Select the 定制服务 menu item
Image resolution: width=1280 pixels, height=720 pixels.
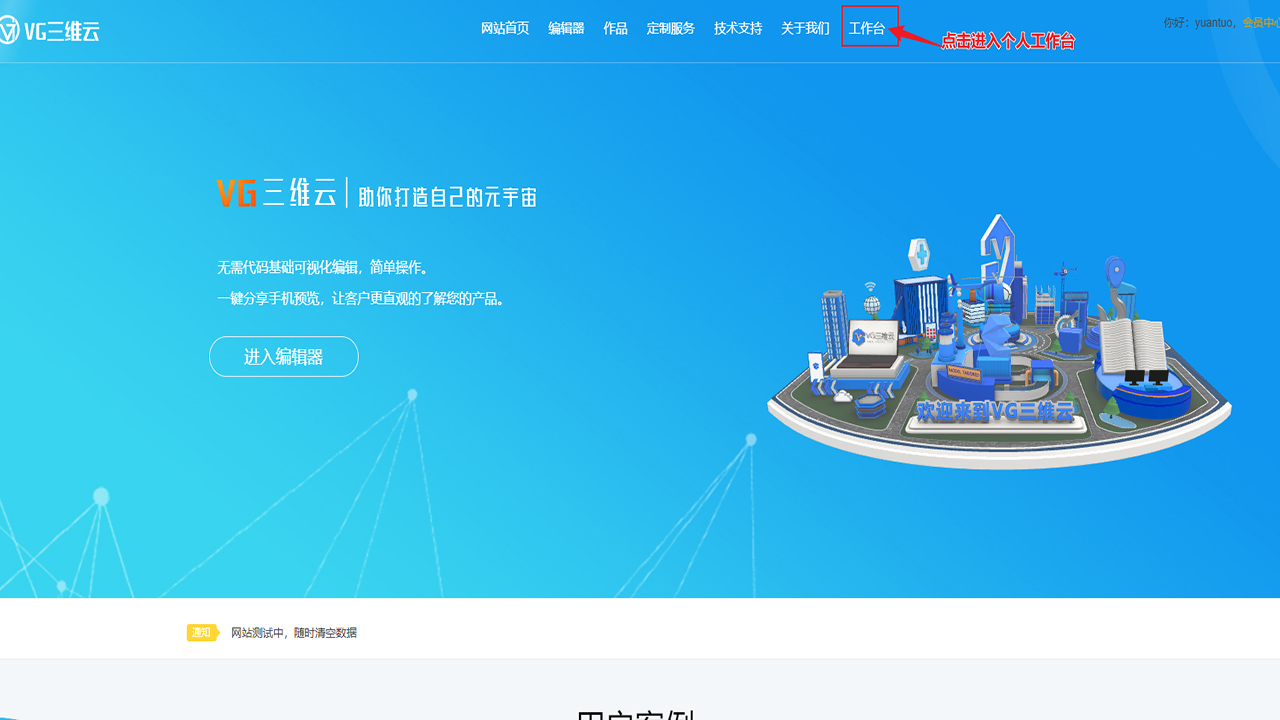coord(671,29)
